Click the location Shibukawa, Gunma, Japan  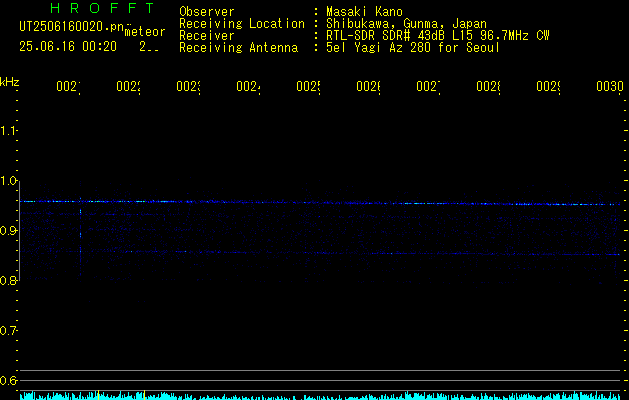tap(406, 24)
